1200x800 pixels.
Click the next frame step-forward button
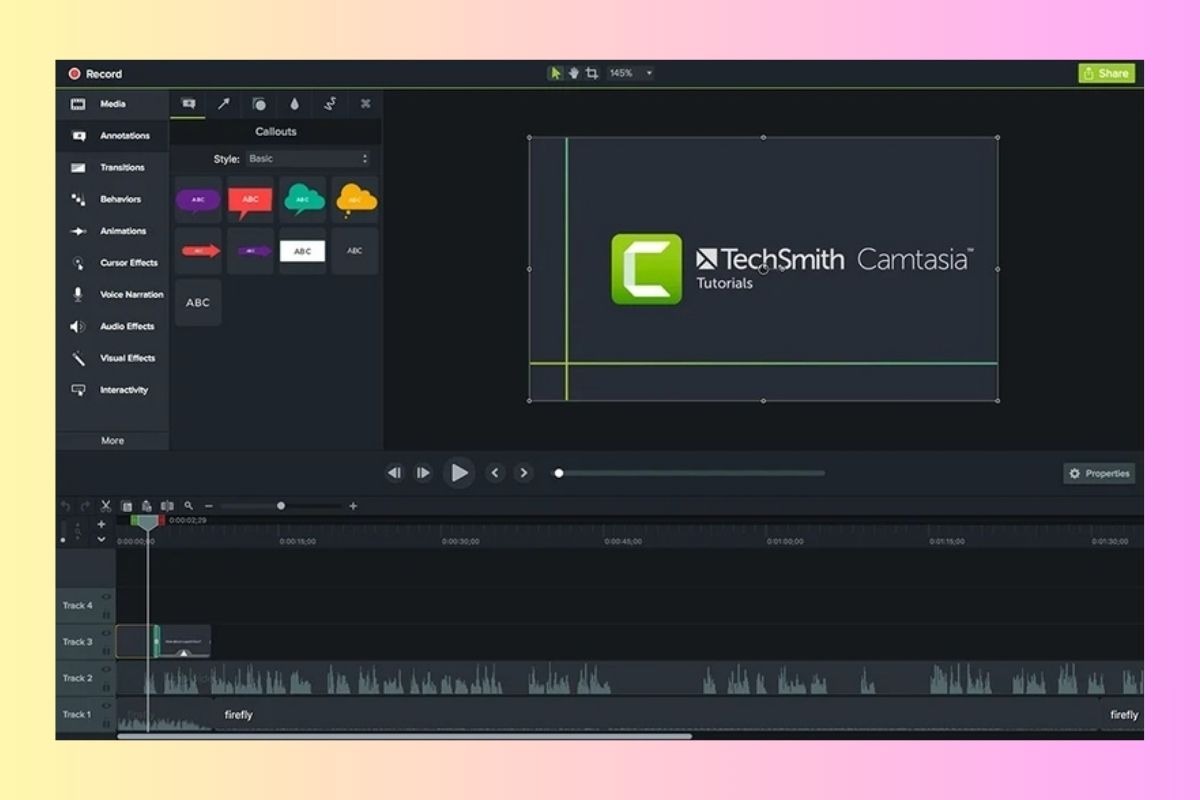tap(423, 473)
